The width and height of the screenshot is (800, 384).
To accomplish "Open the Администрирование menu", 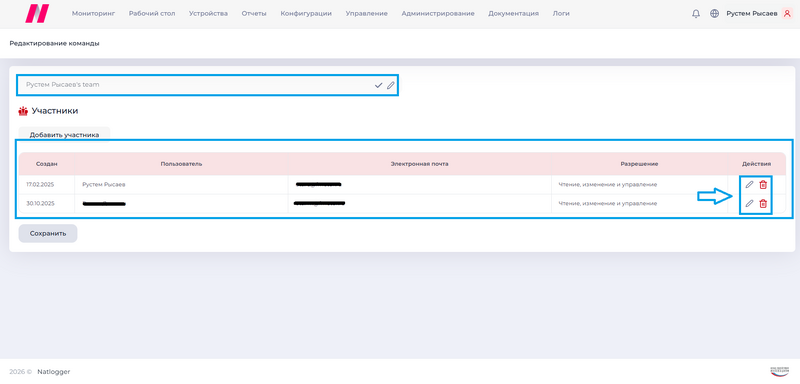I will pyautogui.click(x=438, y=14).
